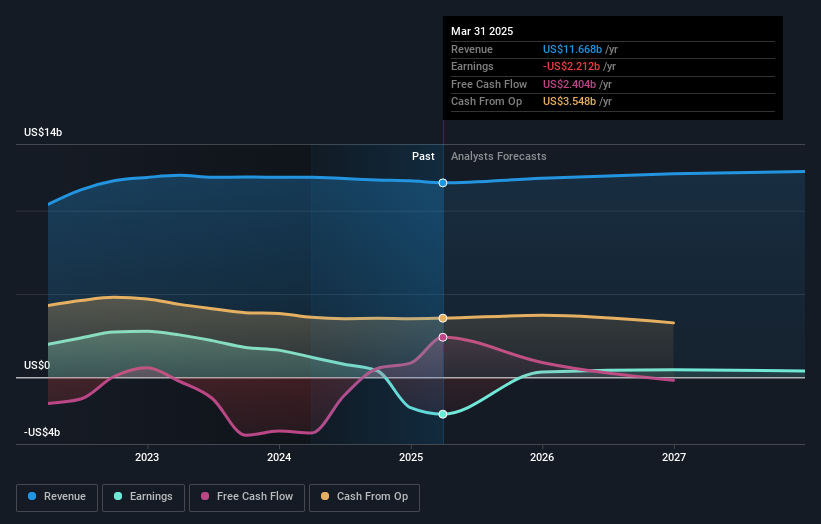Click the US$2.404b free cash flow value

(569, 84)
